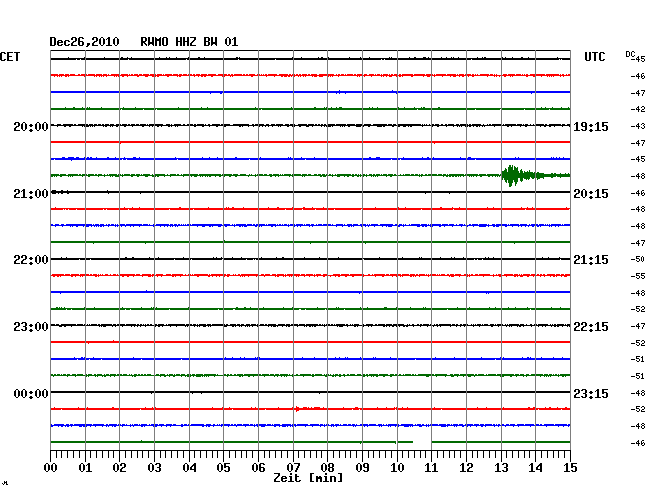650x494 pixels.
Task: Click minute tick label 14
Action: [x=536, y=468]
